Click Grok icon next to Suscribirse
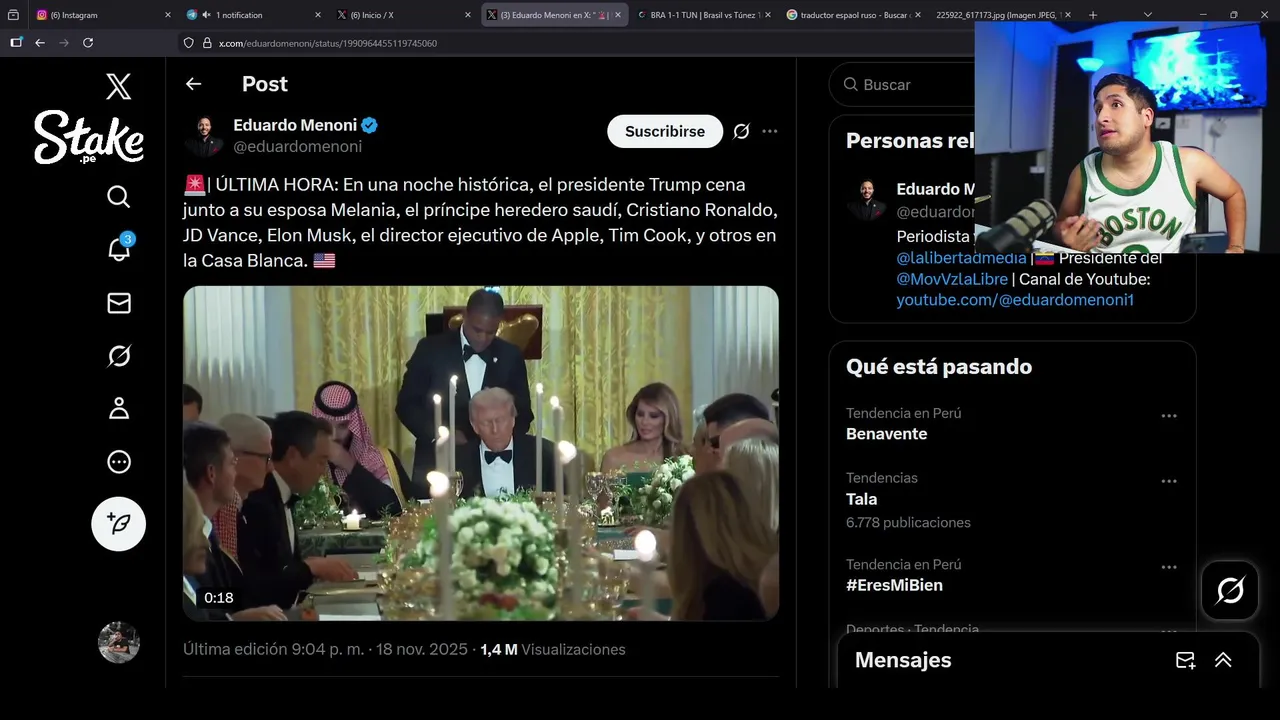The width and height of the screenshot is (1280, 720). pyautogui.click(x=741, y=131)
